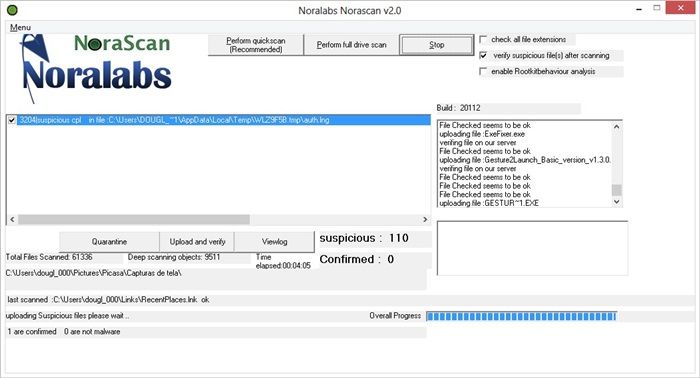
Task: Click the left arrow of results horizontal scrollbar
Action: (x=12, y=220)
